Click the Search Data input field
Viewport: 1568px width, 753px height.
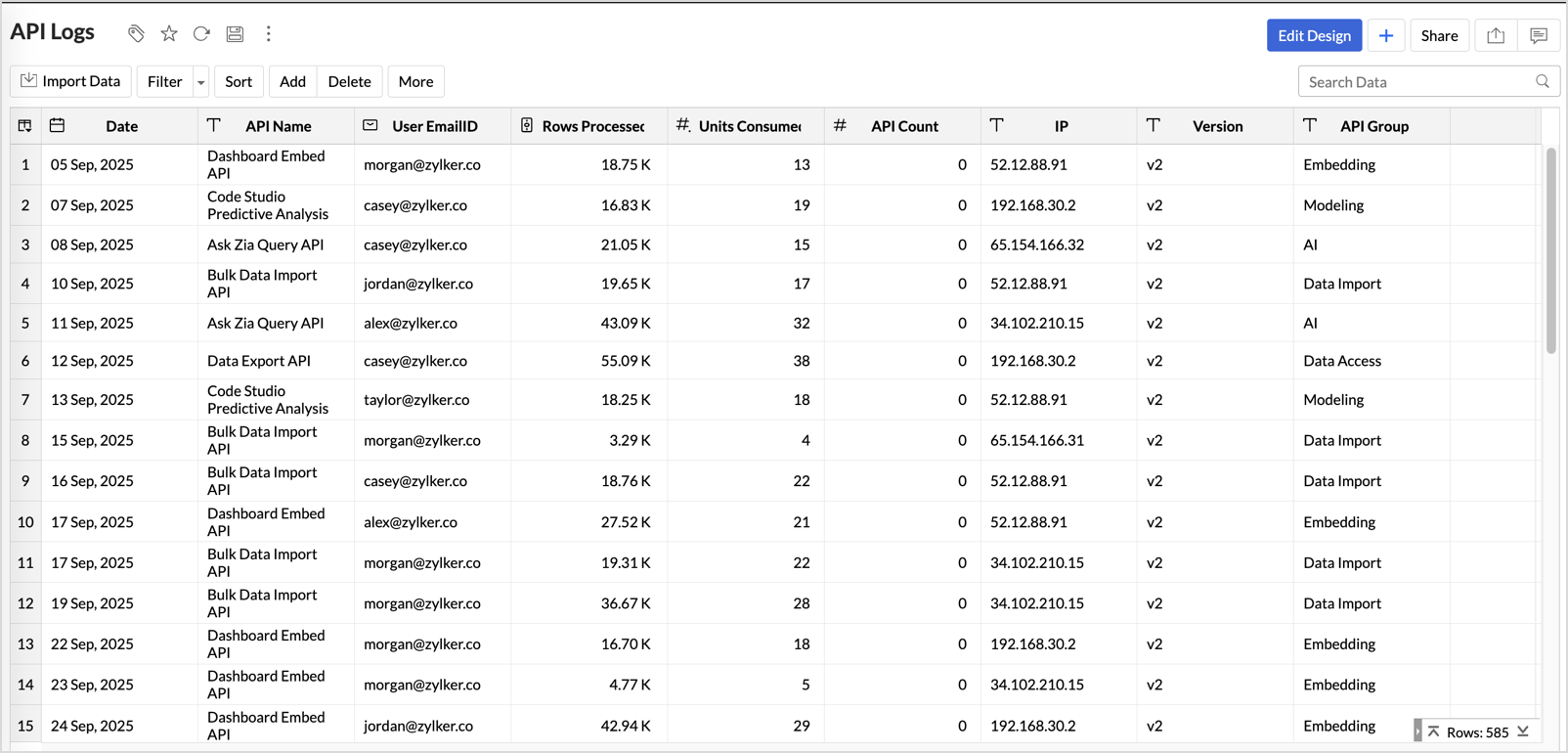pyautogui.click(x=1417, y=82)
